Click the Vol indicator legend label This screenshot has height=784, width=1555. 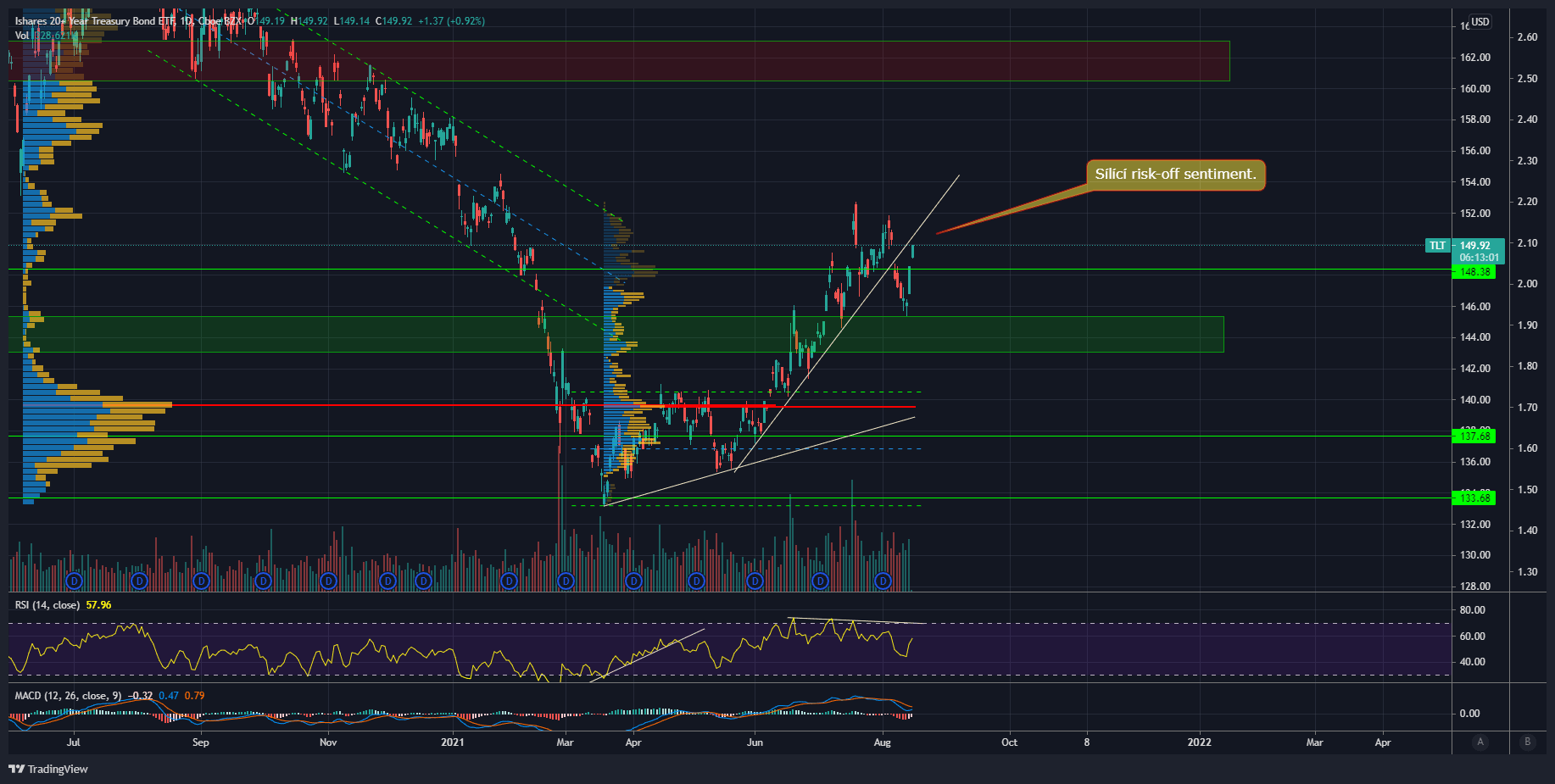(22, 36)
